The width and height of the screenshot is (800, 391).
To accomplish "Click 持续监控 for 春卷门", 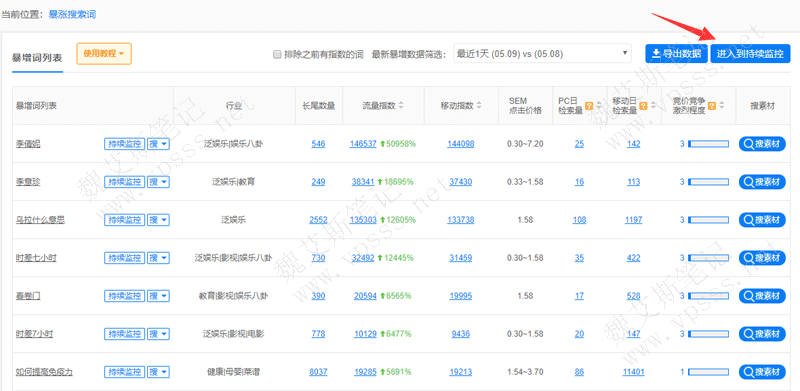I will click(x=125, y=296).
